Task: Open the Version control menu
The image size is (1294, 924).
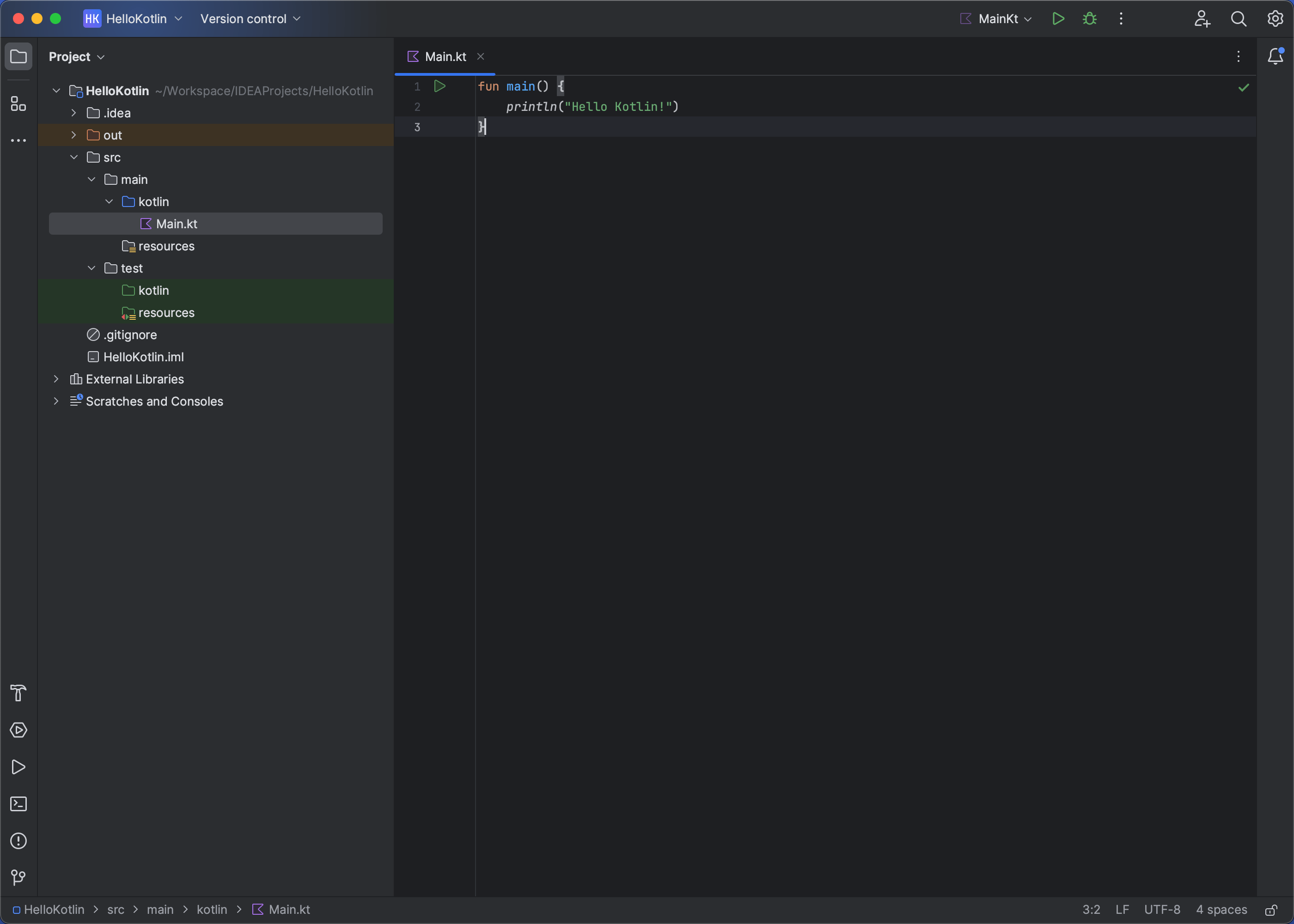Action: coord(250,19)
